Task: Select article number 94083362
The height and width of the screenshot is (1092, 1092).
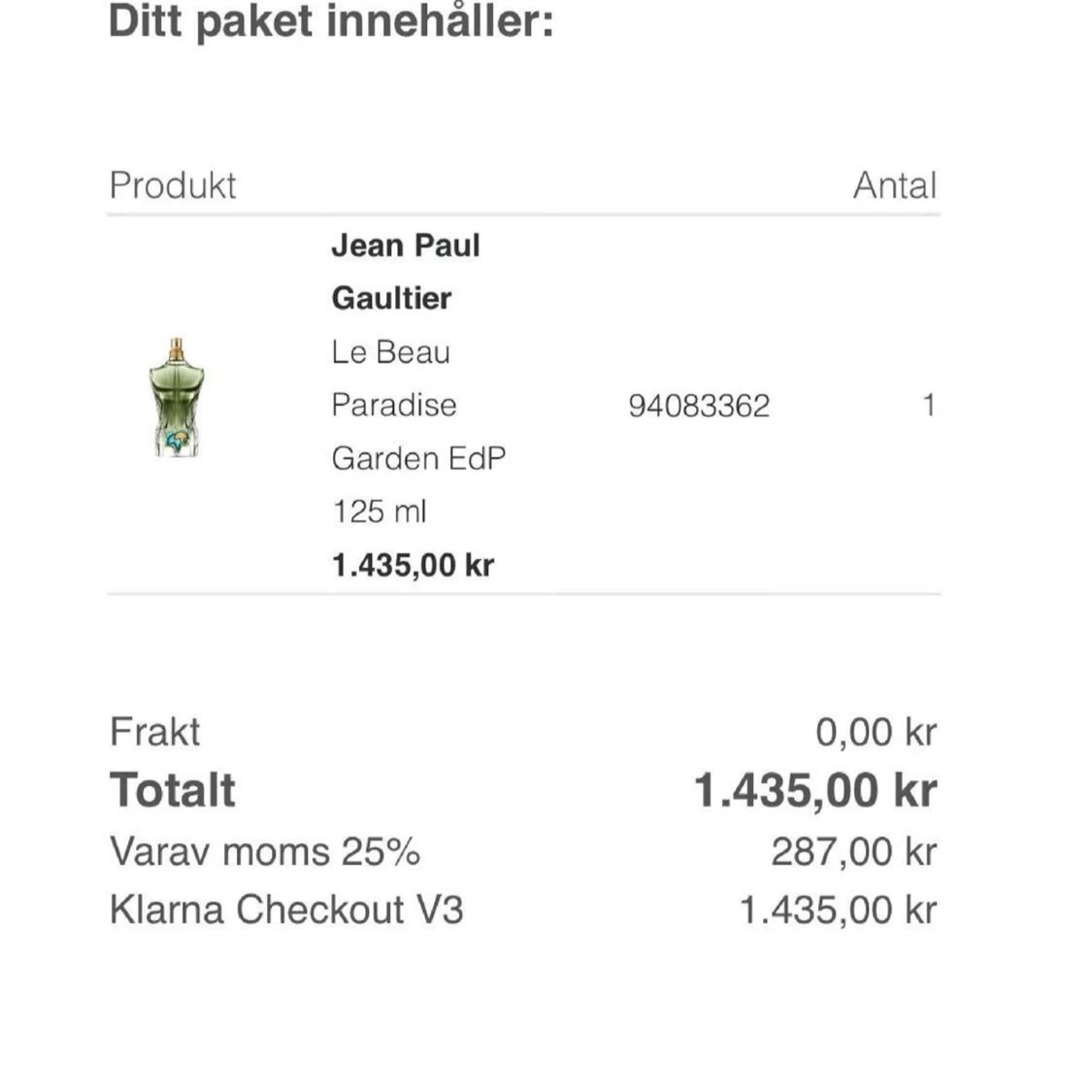Action: coord(699,406)
